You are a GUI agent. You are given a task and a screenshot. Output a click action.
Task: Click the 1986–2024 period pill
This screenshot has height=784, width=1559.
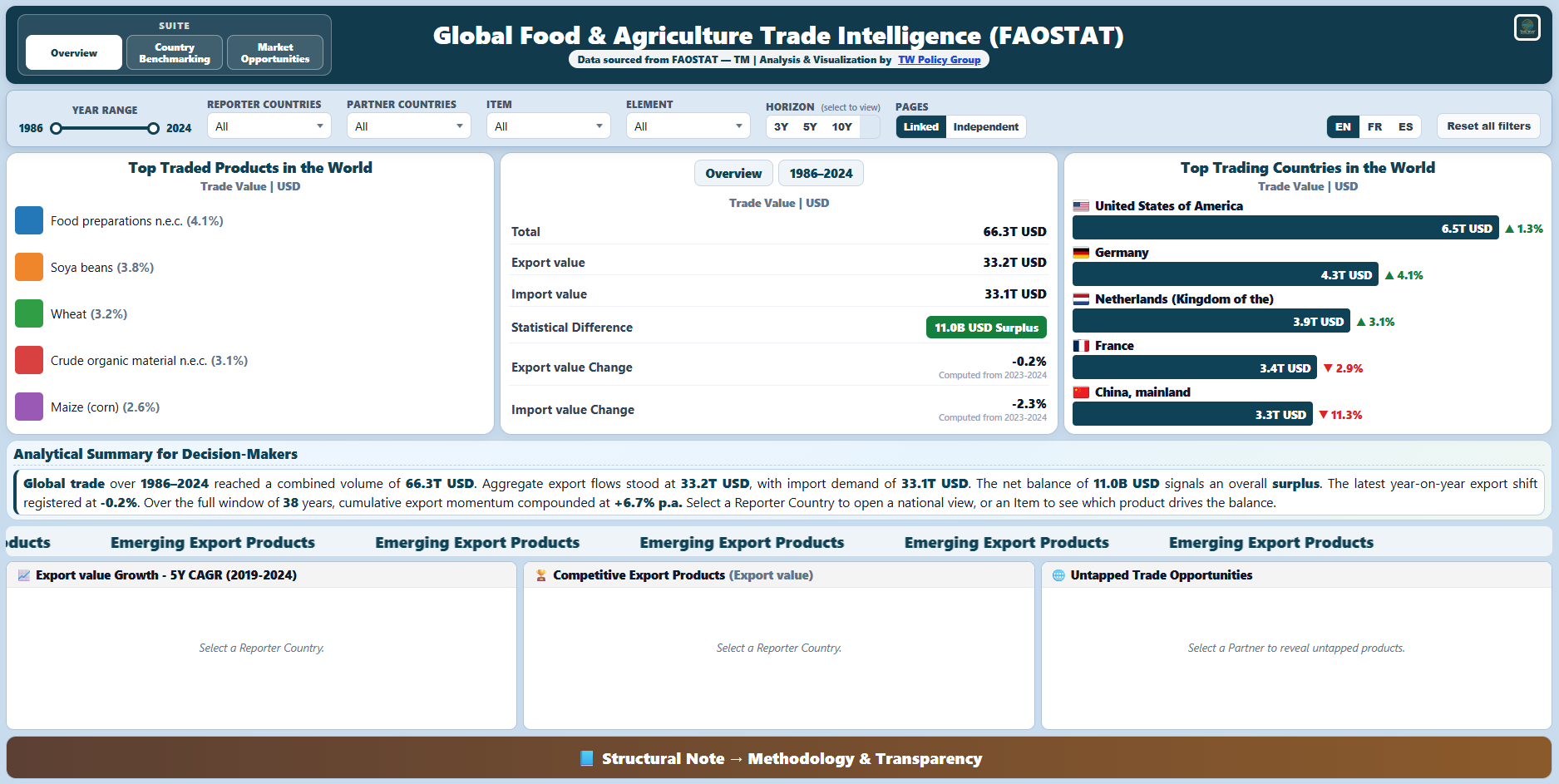click(x=821, y=173)
